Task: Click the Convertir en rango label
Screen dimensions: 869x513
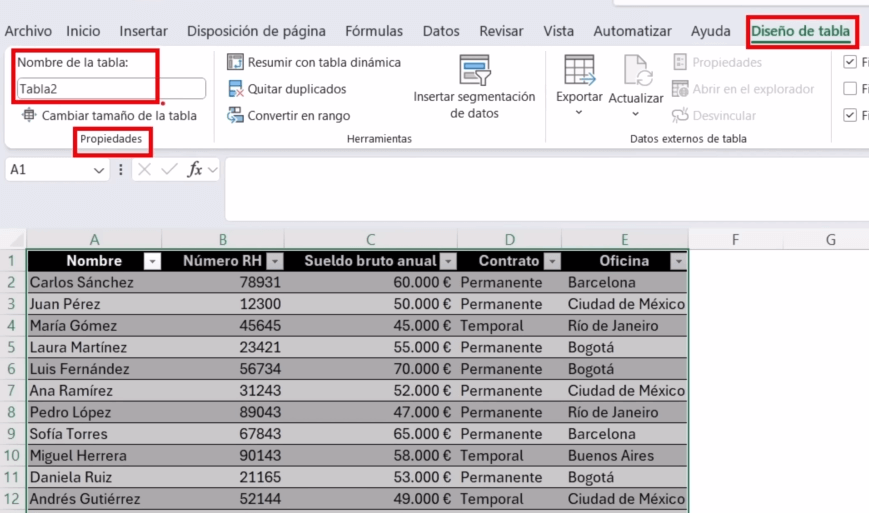Action: coord(299,115)
